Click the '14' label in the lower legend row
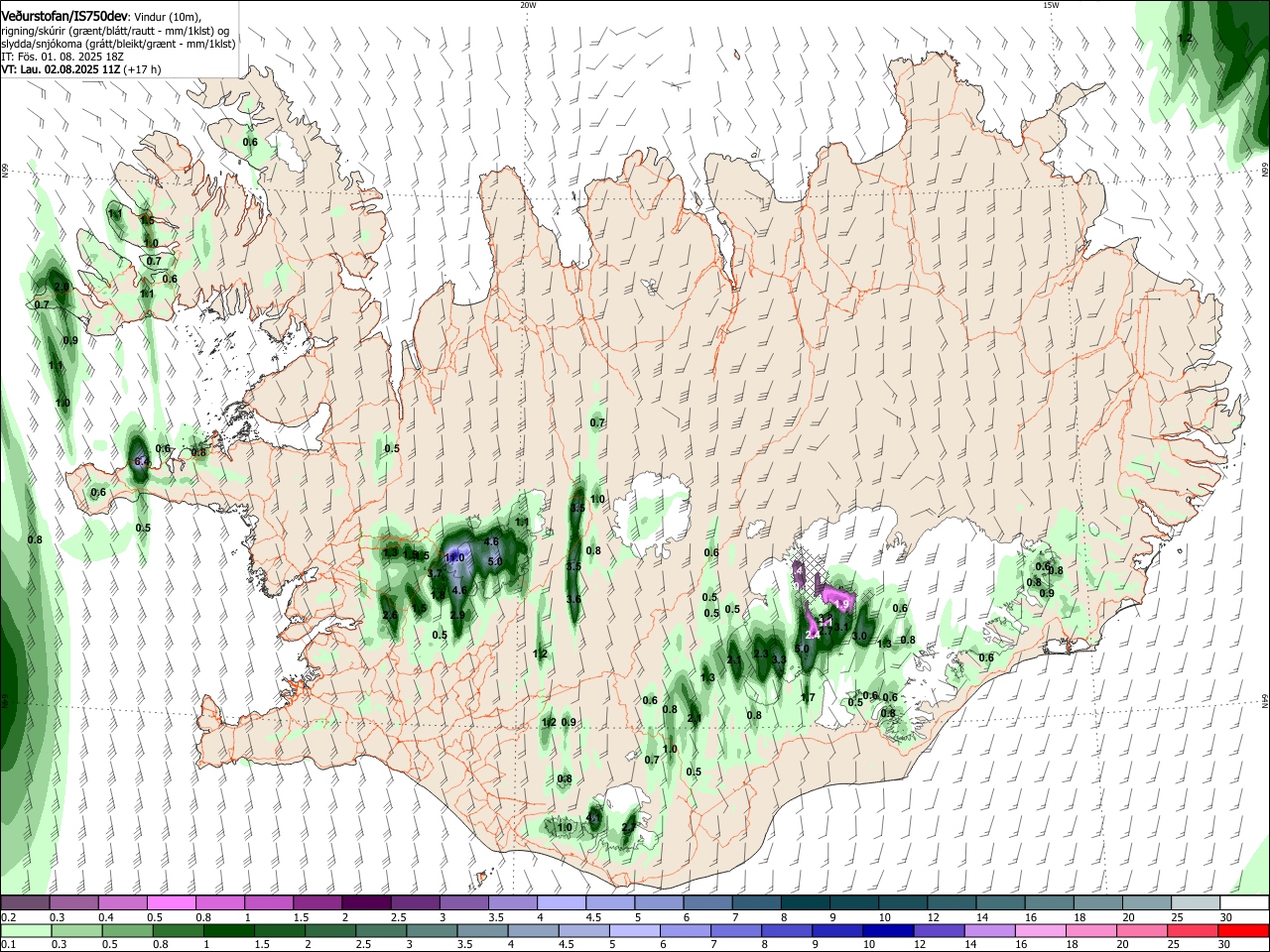1270x952 pixels. (970, 943)
